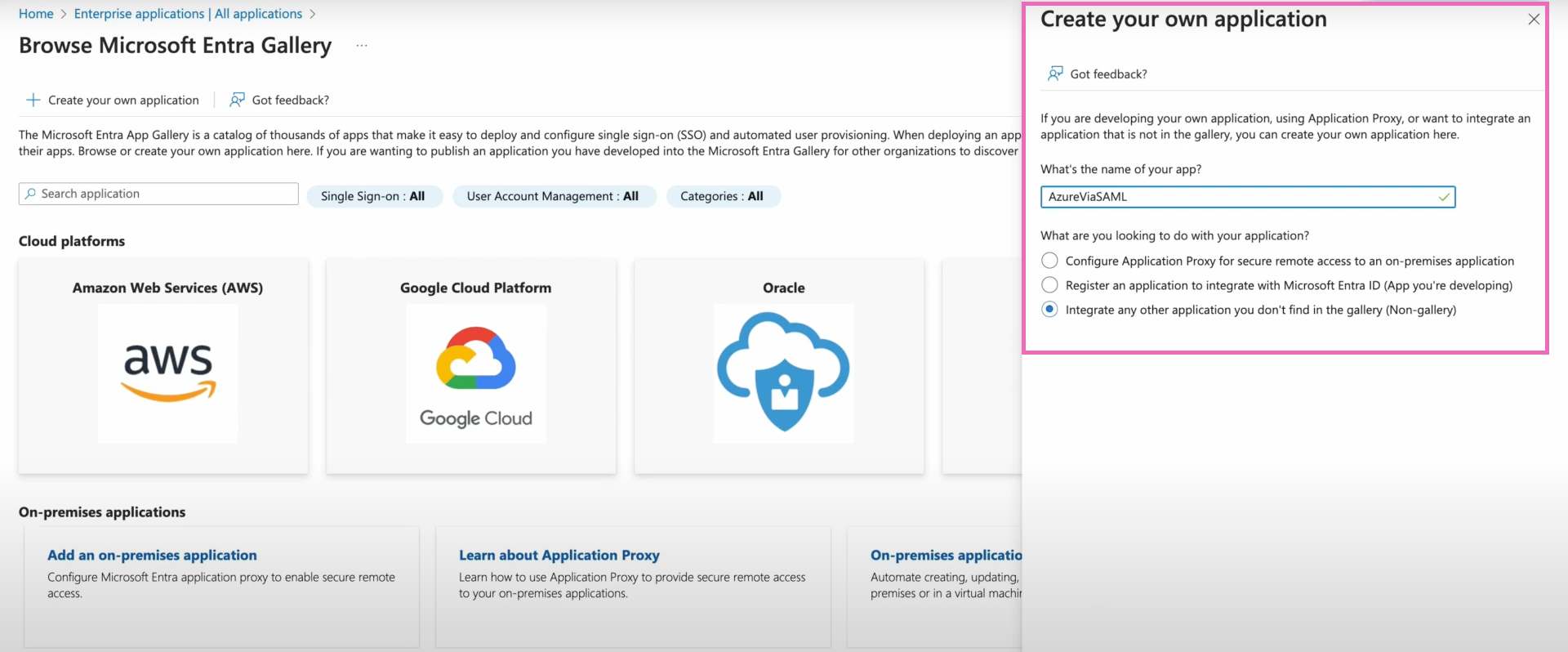Open the cut-off On-premises application card link
Viewport: 1568px width, 652px height.
(946, 556)
